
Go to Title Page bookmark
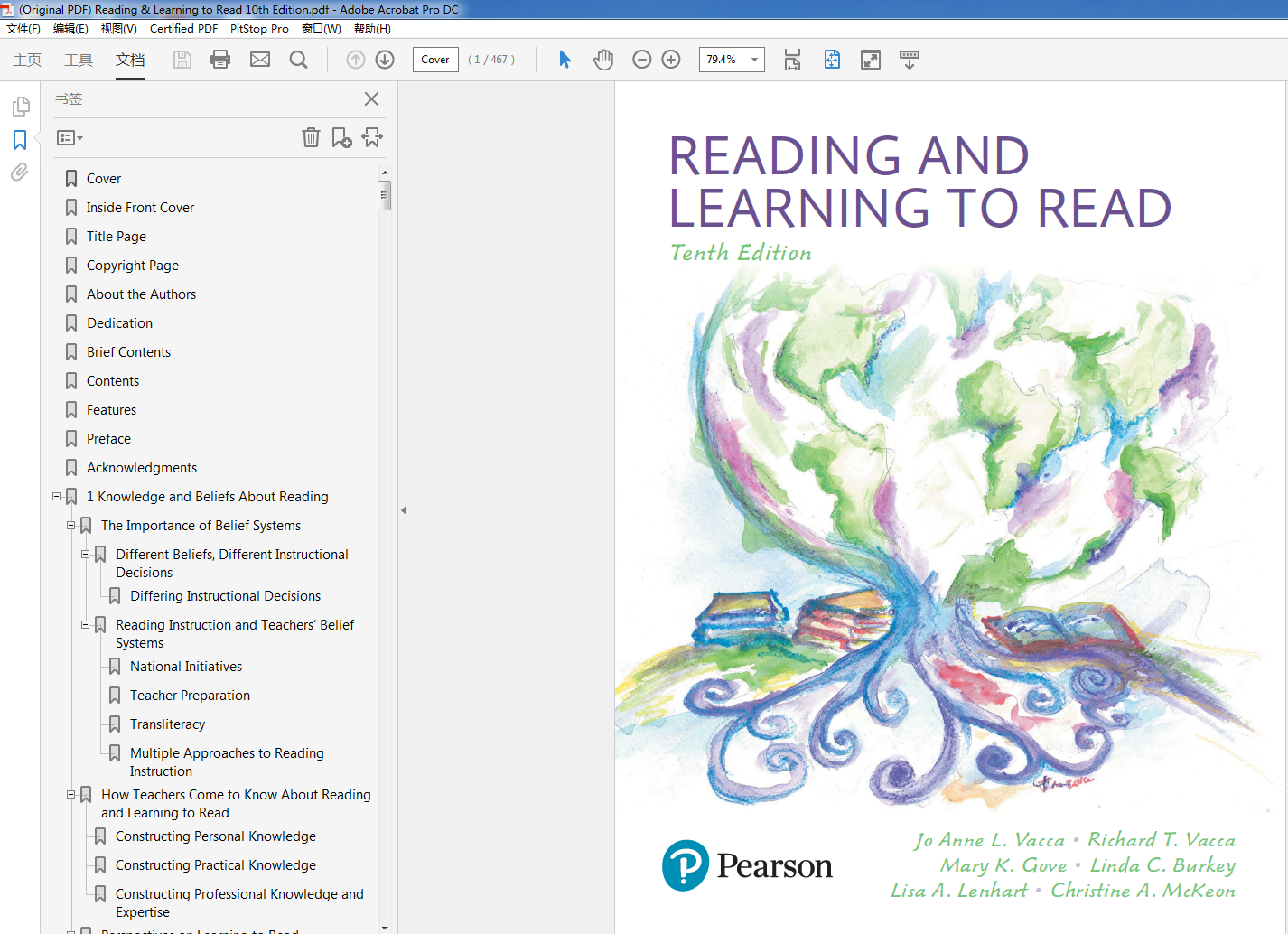117,237
